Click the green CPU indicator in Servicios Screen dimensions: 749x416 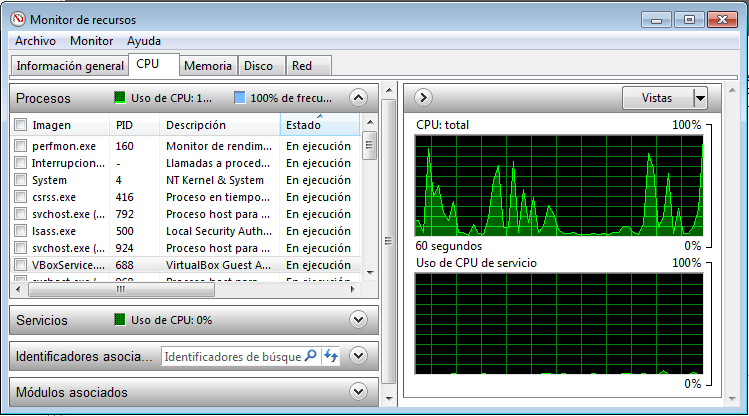tap(119, 320)
